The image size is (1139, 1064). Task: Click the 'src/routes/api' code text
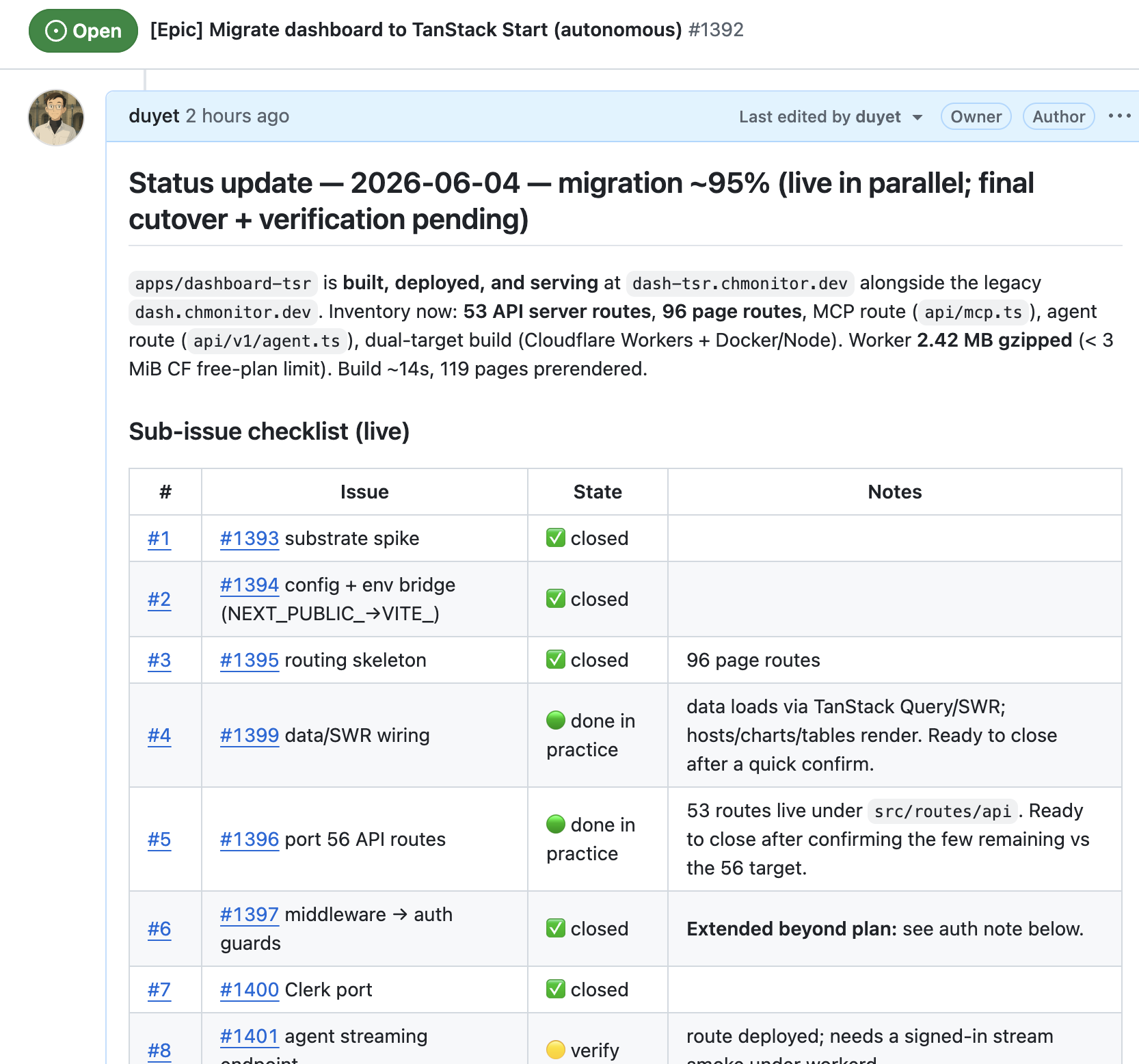(943, 812)
